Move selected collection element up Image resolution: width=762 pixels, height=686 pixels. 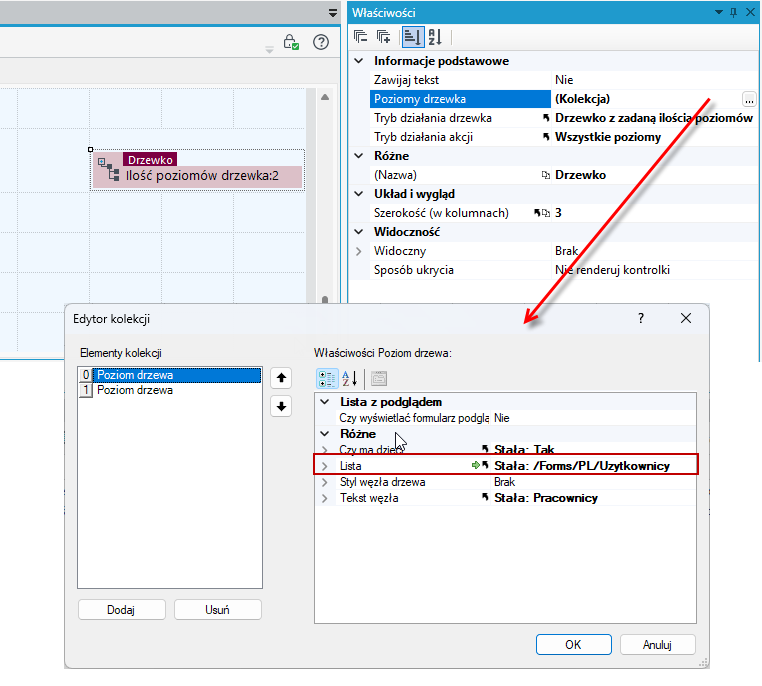point(281,378)
